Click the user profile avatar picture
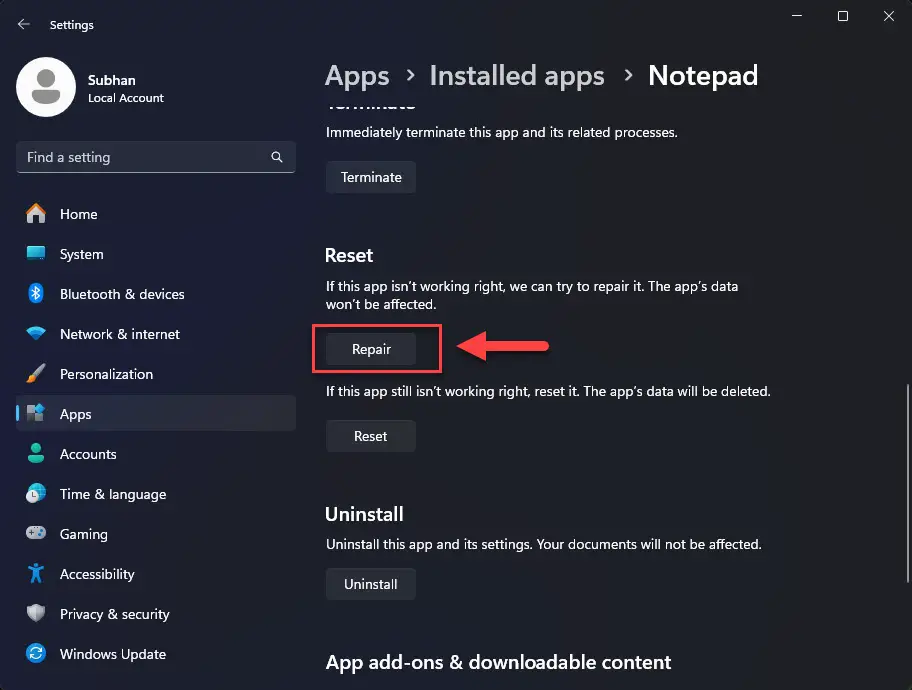This screenshot has width=912, height=690. 46,87
